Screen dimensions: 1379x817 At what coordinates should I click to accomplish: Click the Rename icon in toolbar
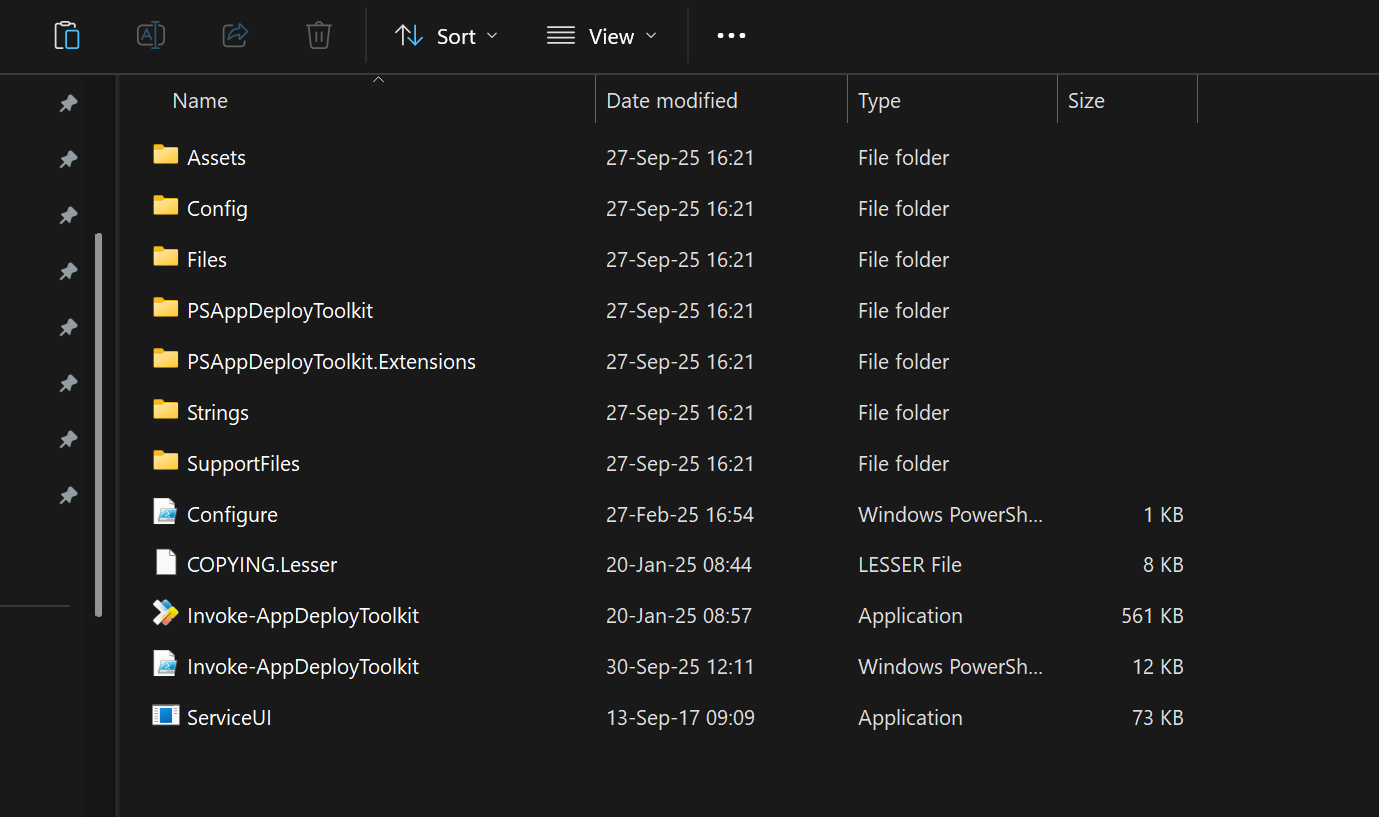pos(150,36)
